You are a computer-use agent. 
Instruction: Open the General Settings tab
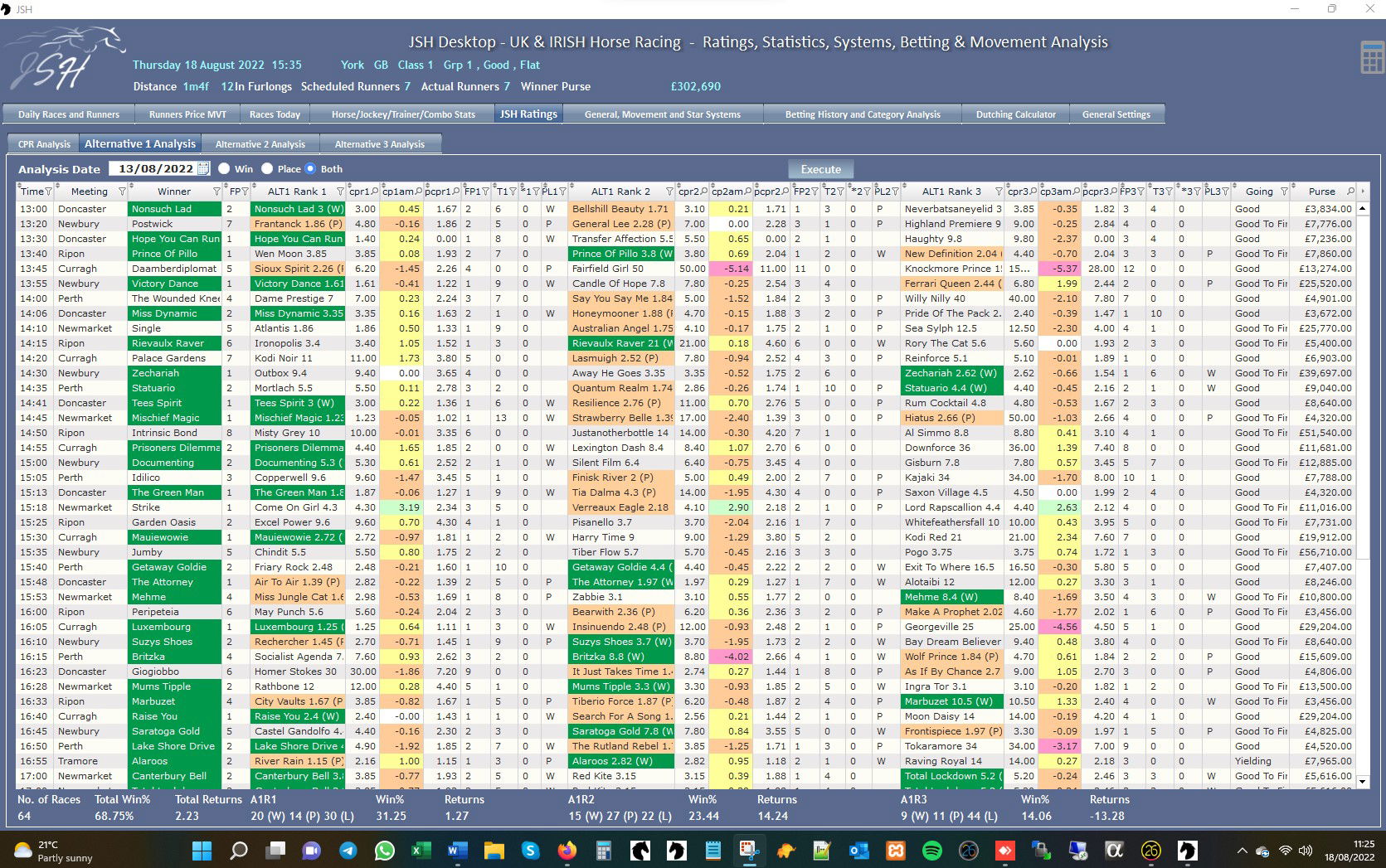[1116, 114]
